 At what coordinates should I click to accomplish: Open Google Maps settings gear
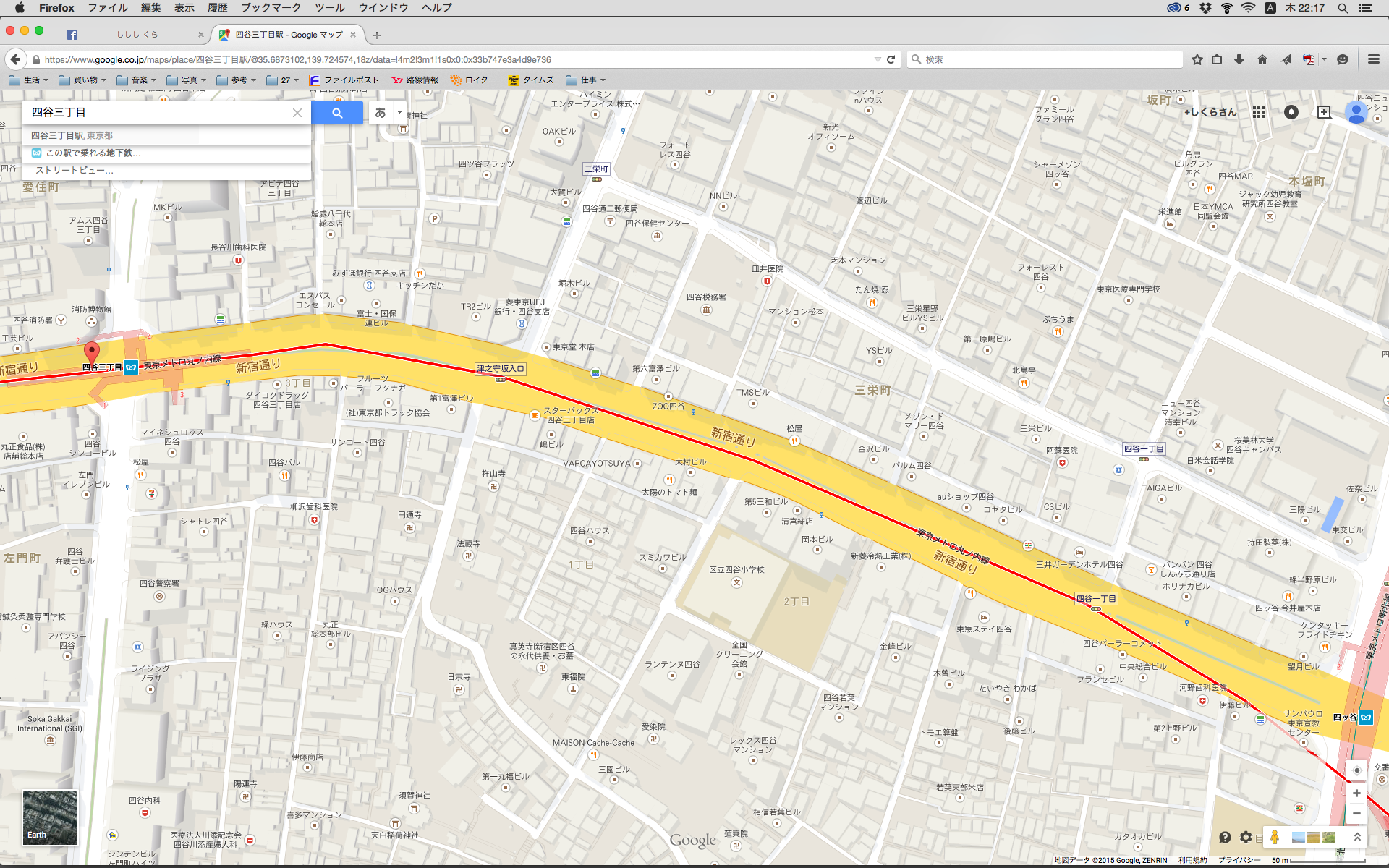tap(1246, 837)
